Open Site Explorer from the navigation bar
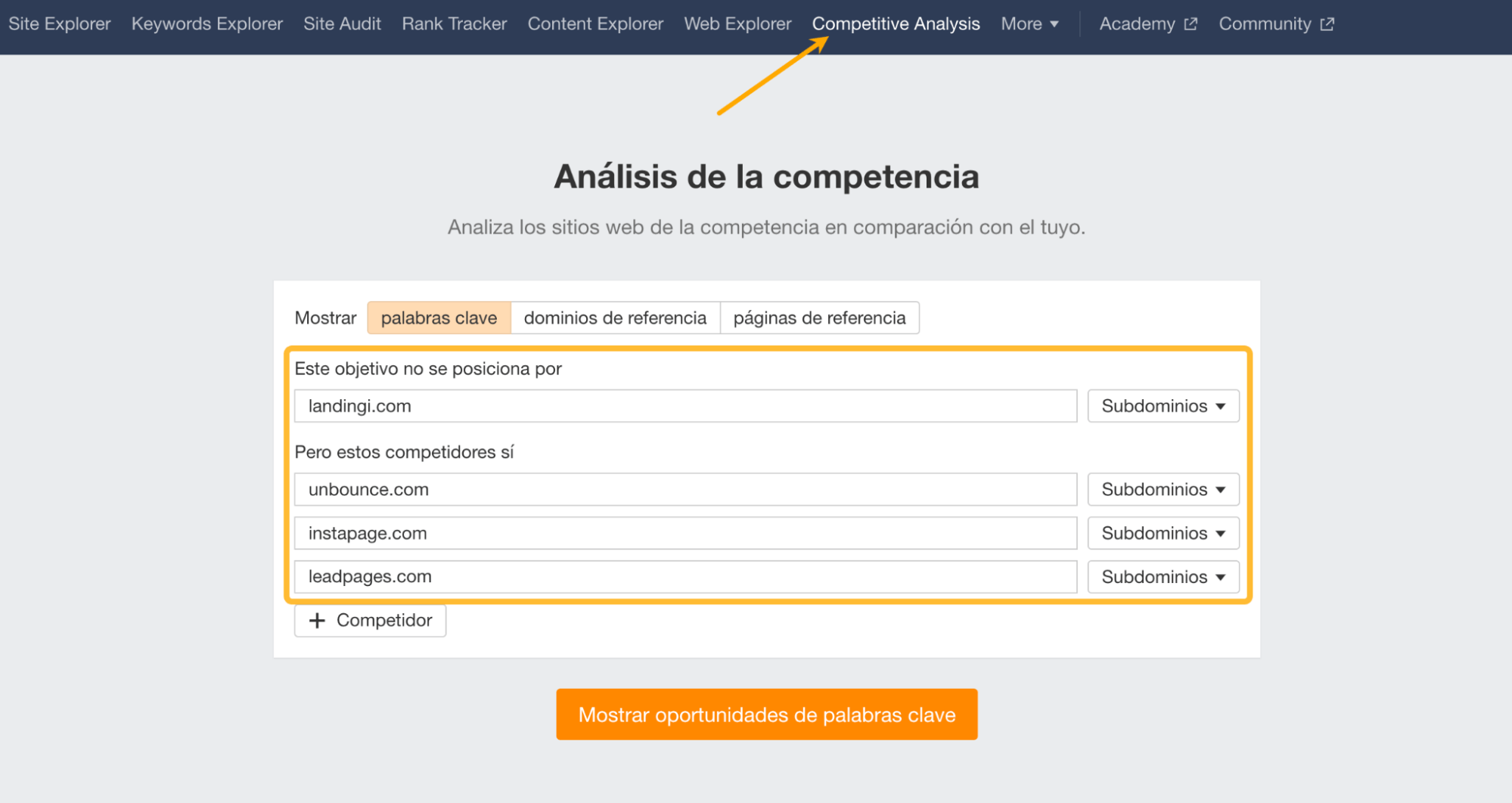 coord(59,23)
